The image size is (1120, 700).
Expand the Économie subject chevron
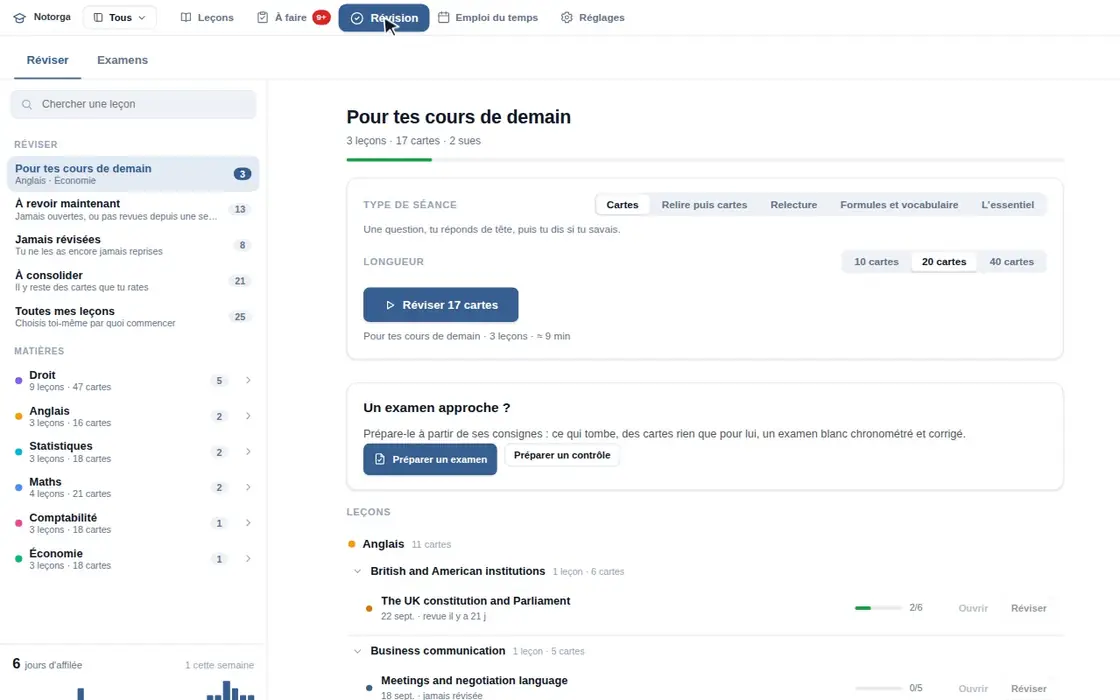tap(248, 559)
